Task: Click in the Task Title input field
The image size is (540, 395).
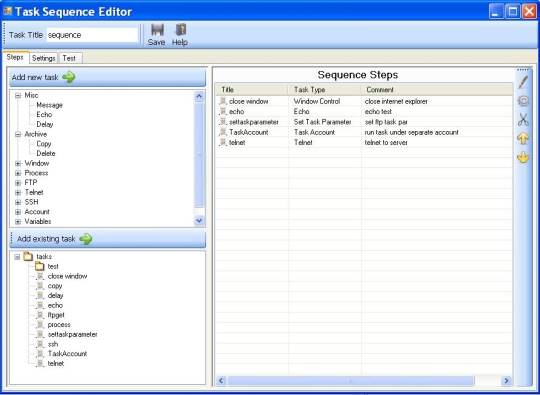Action: click(x=92, y=35)
